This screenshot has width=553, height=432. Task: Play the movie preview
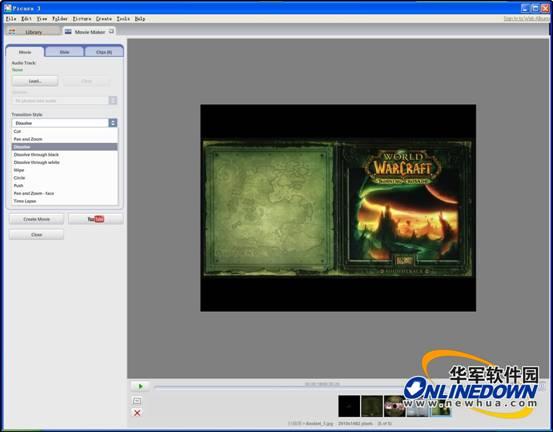pyautogui.click(x=140, y=386)
